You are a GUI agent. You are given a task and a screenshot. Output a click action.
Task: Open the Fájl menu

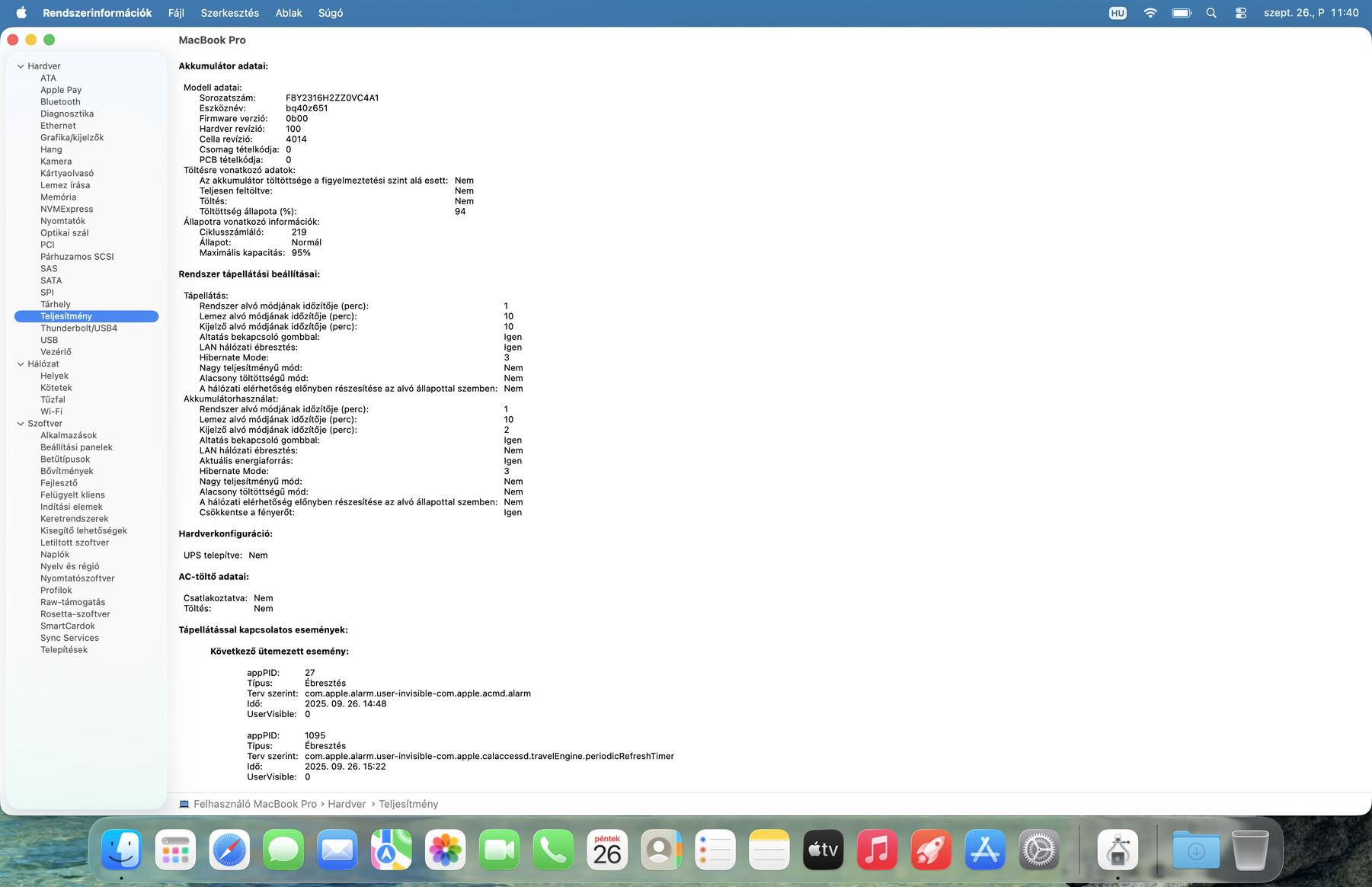pyautogui.click(x=176, y=13)
